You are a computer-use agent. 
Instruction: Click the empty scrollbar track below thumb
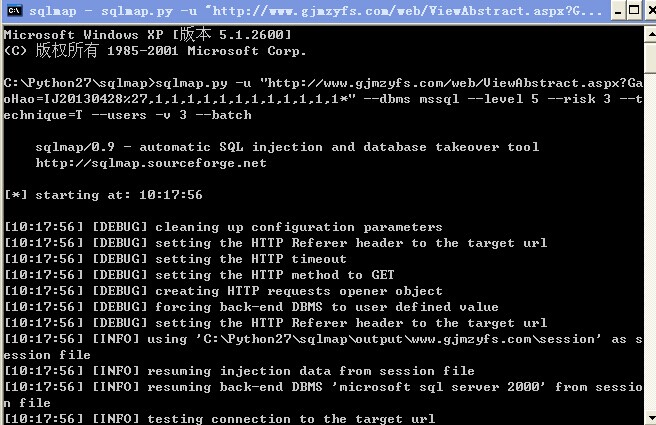click(x=651, y=242)
